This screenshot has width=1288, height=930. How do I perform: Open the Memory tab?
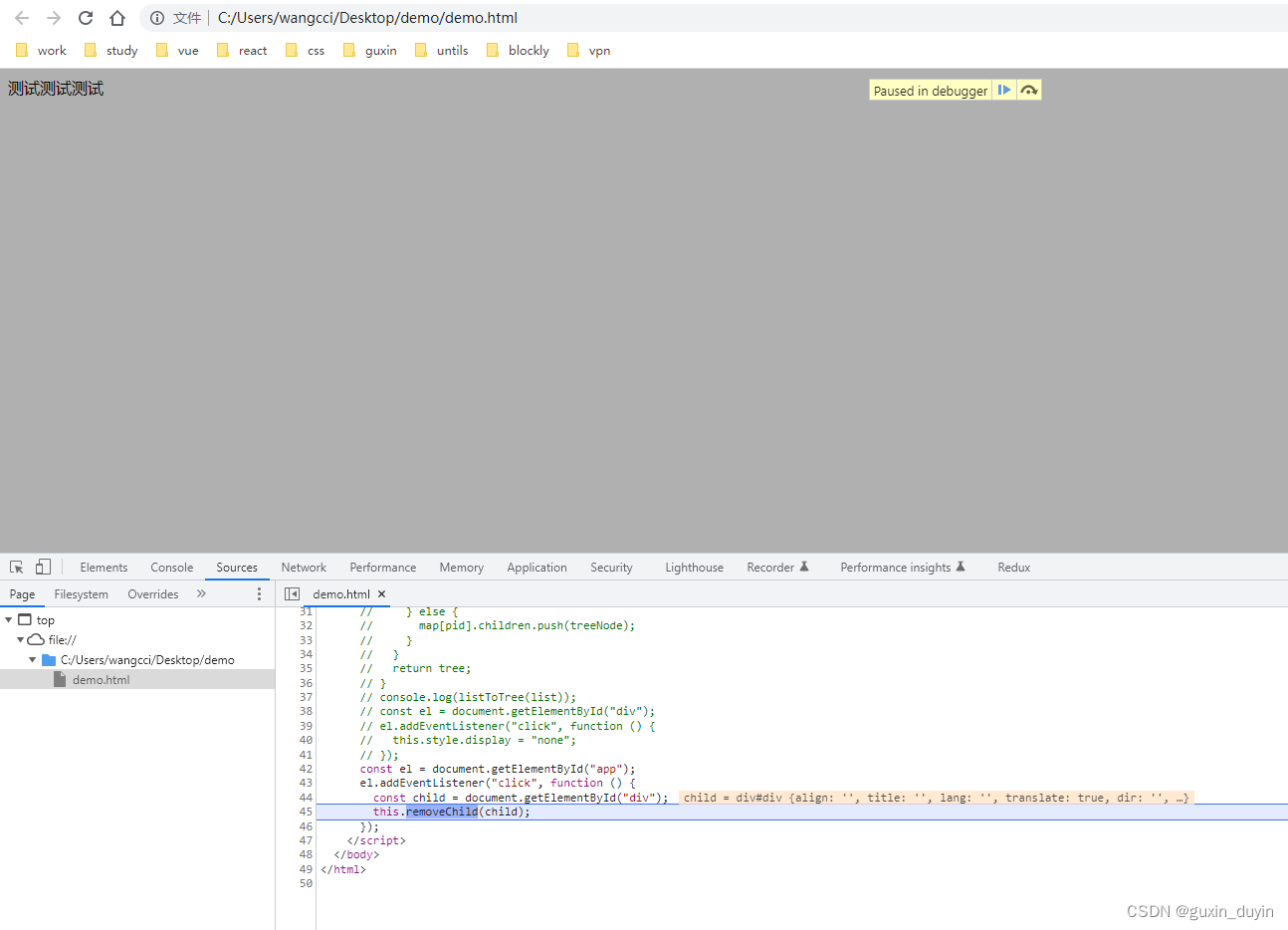pos(462,568)
